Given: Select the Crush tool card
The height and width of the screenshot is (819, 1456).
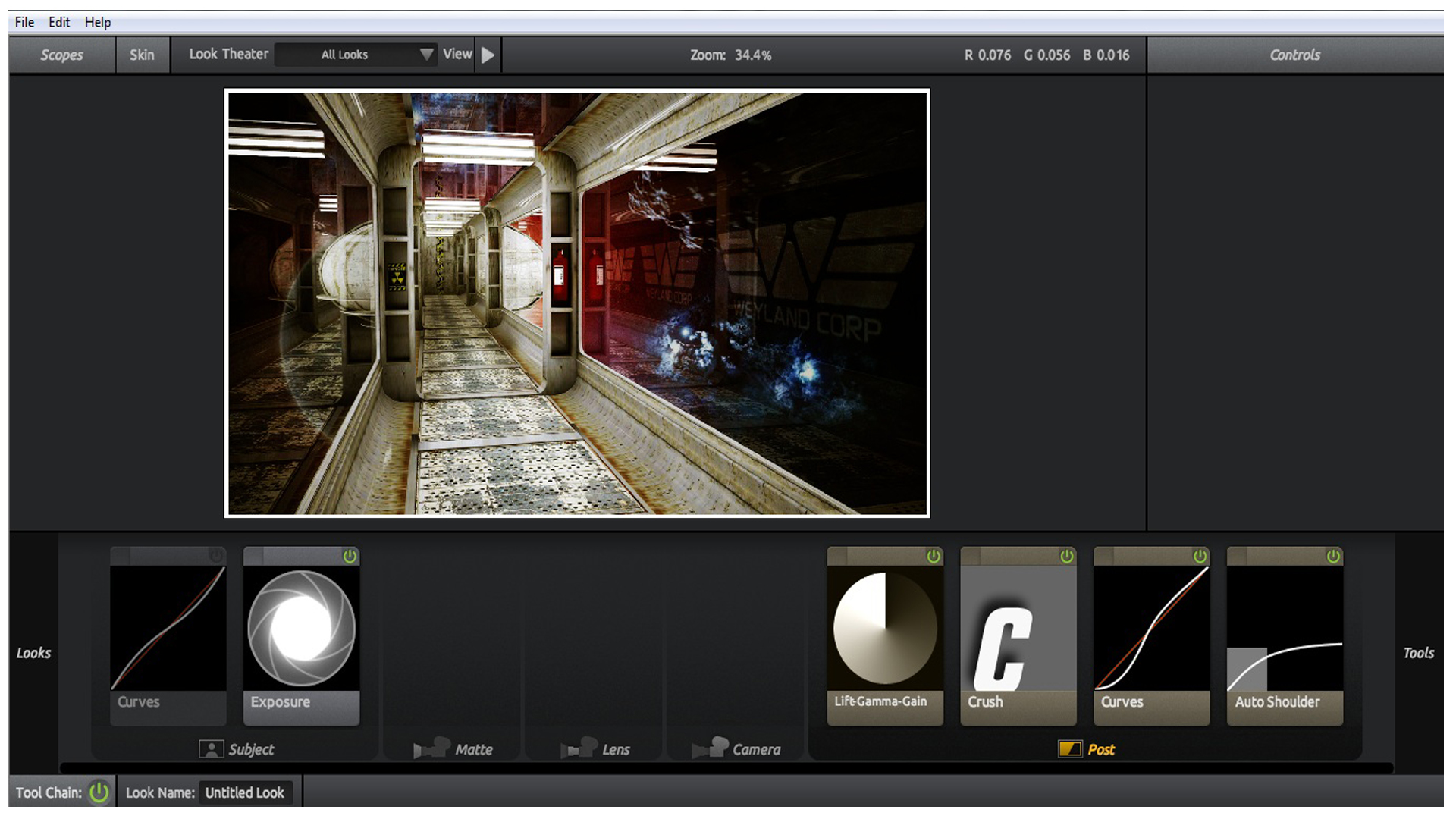Looking at the screenshot, I should pos(1018,635).
